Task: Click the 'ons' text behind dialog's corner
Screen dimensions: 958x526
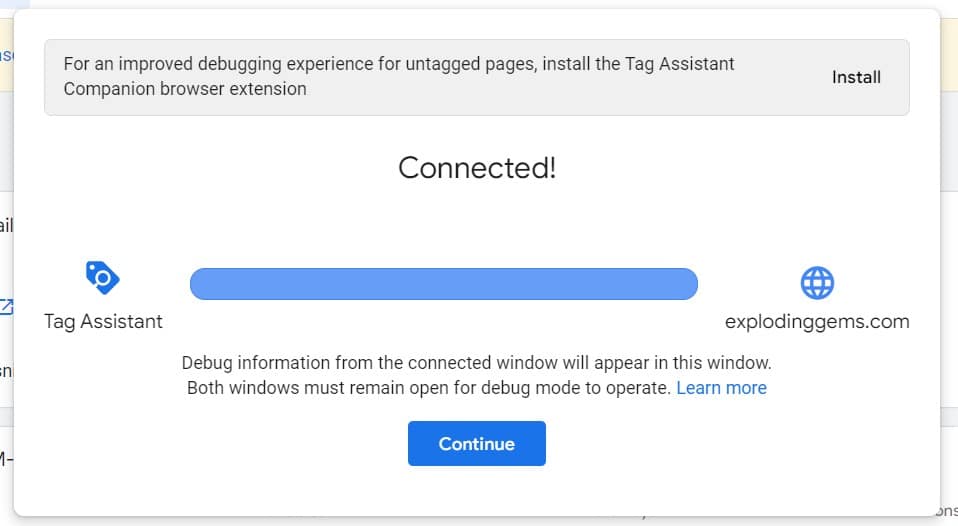Action: click(948, 511)
